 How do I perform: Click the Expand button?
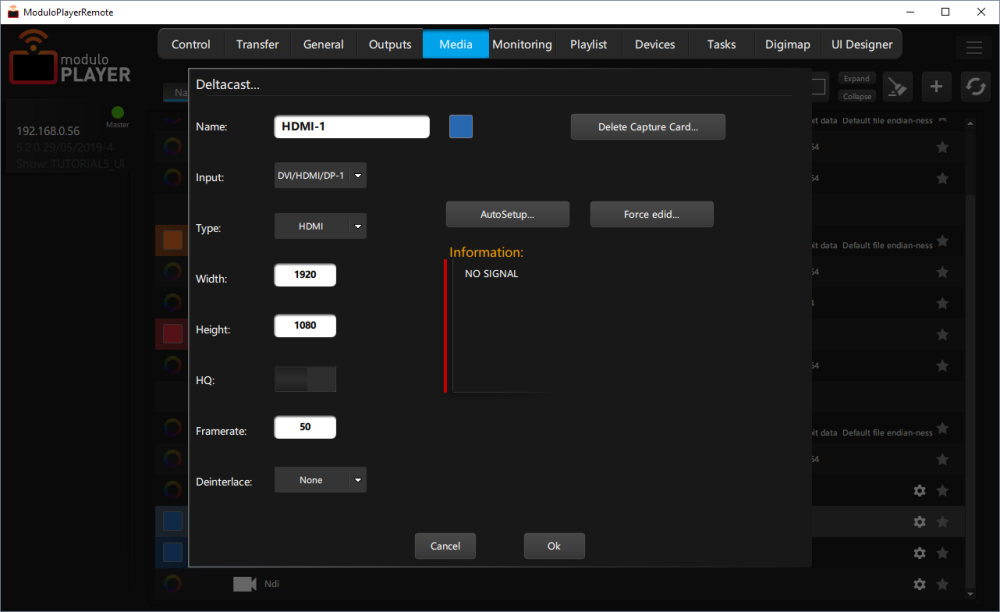point(857,78)
